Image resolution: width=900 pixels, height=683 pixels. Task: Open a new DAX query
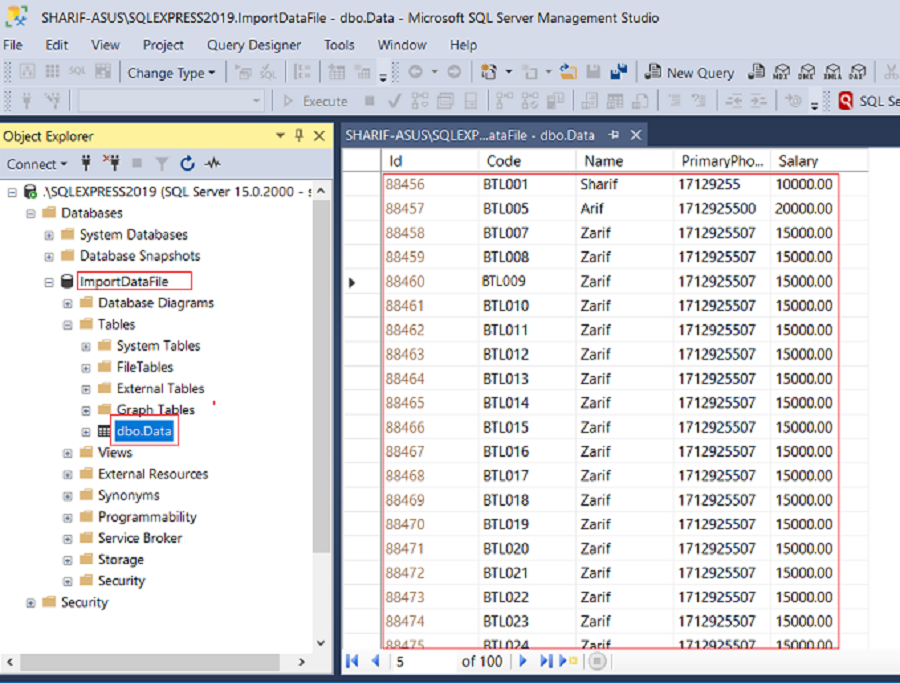click(x=858, y=72)
